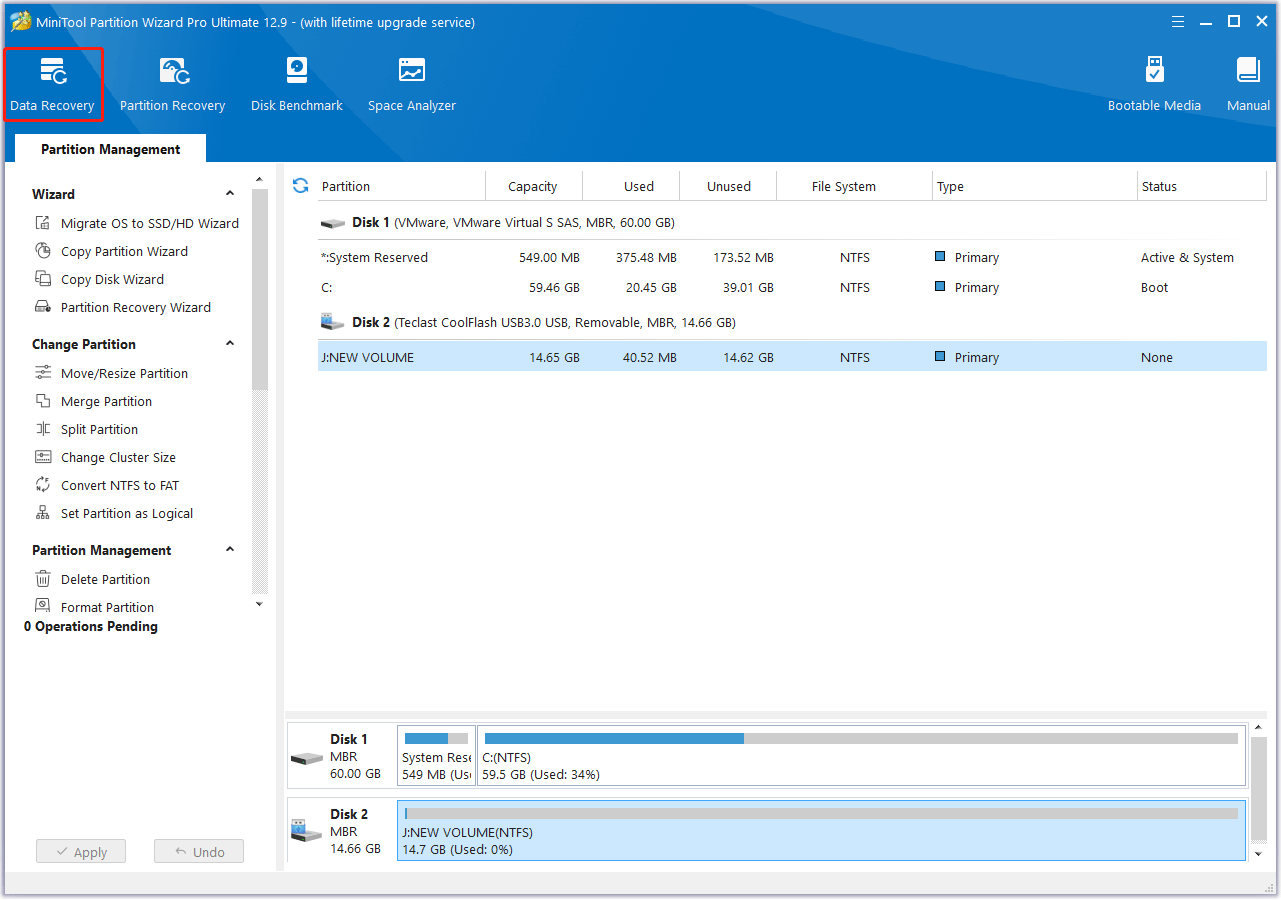Click the blue Primary type square for C:
This screenshot has height=900, width=1281.
tap(939, 286)
